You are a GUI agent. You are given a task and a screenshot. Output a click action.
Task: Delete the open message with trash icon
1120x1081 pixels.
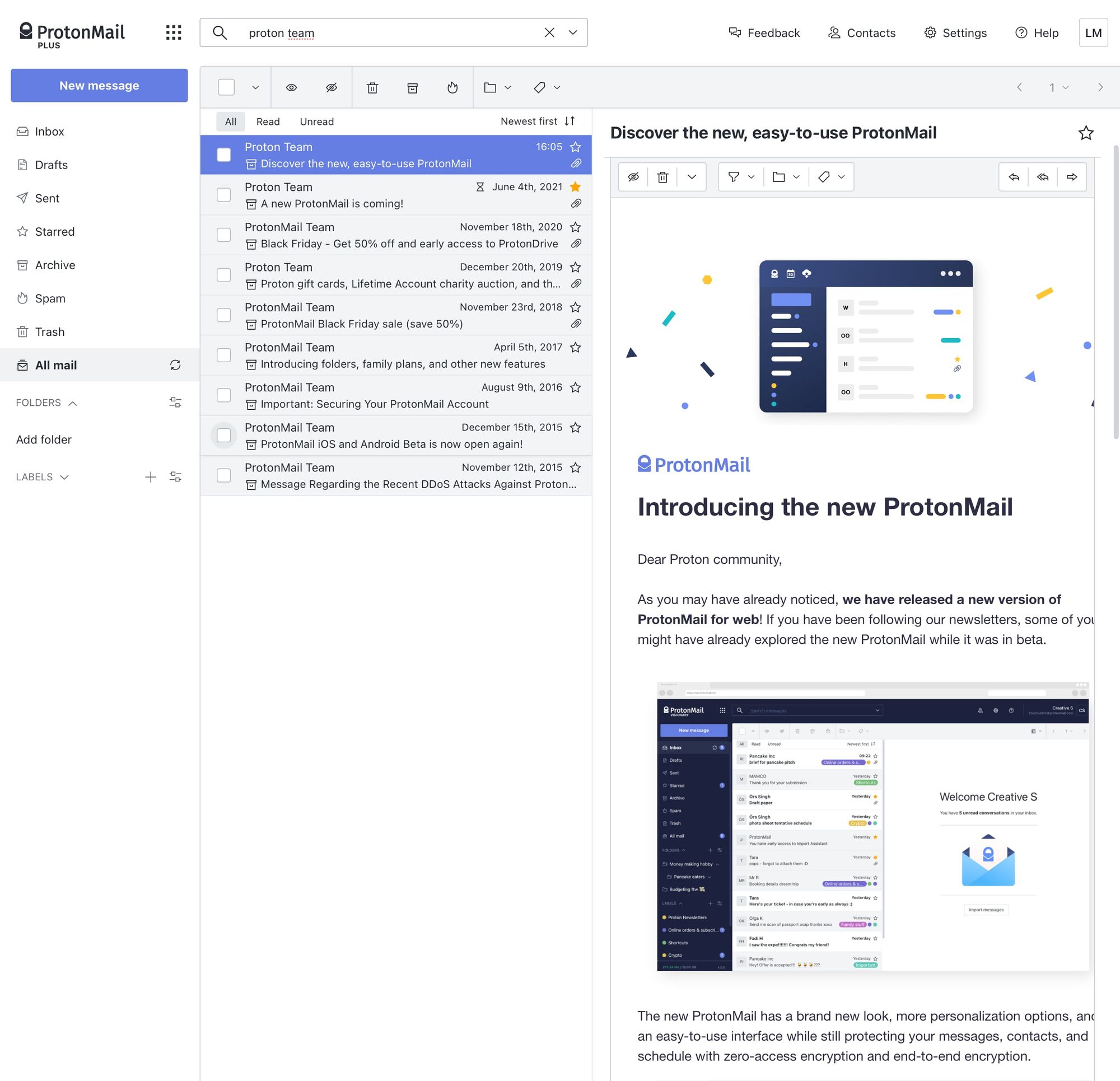coord(663,176)
